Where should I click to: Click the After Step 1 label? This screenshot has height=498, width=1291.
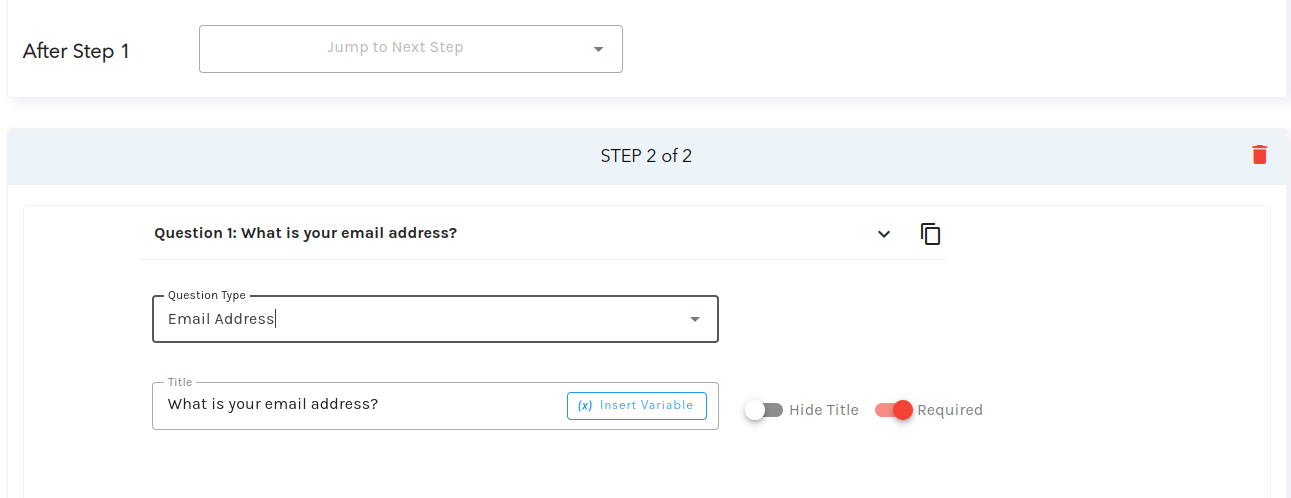pyautogui.click(x=76, y=51)
